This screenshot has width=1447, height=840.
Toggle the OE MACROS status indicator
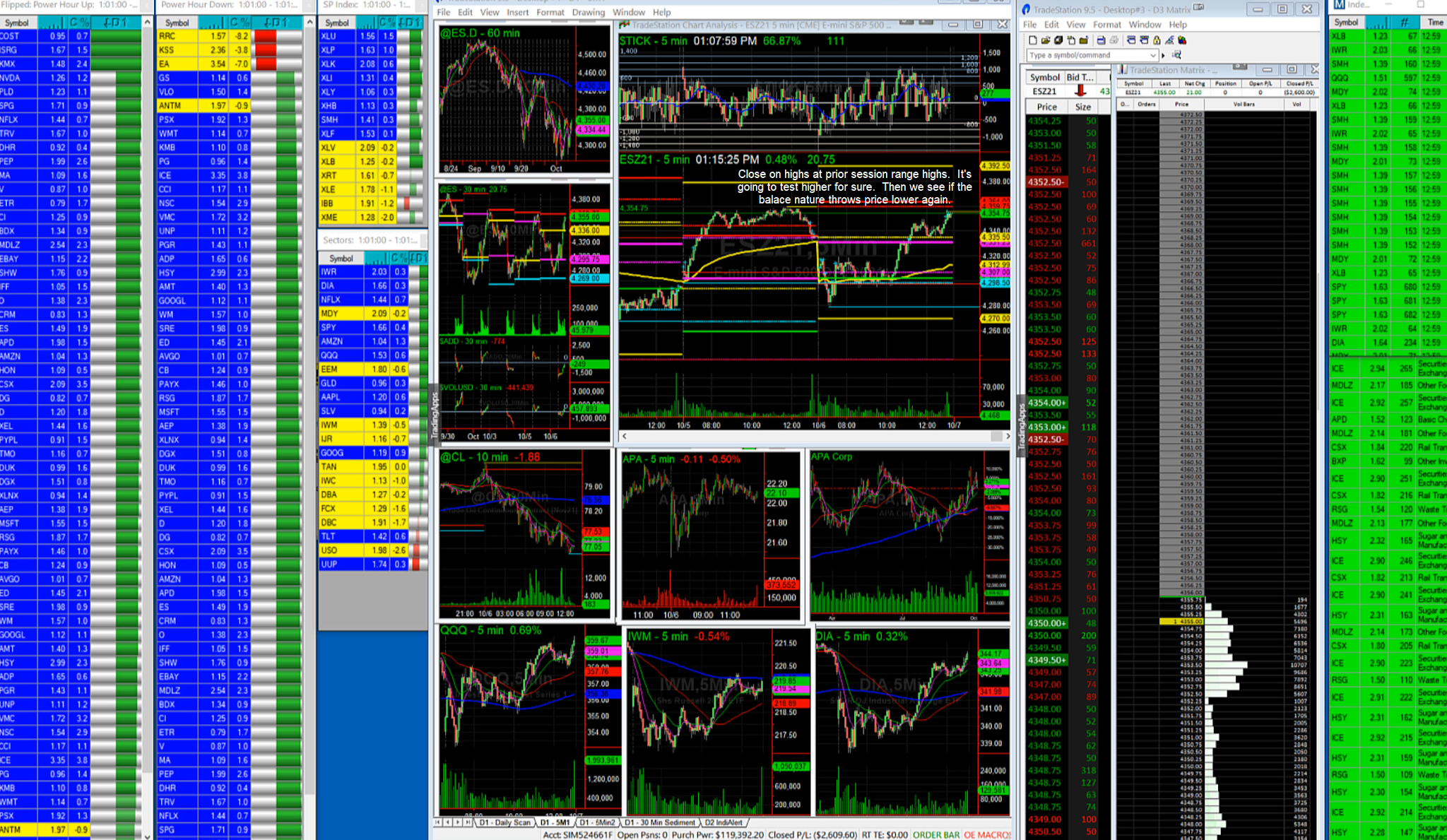click(x=987, y=834)
